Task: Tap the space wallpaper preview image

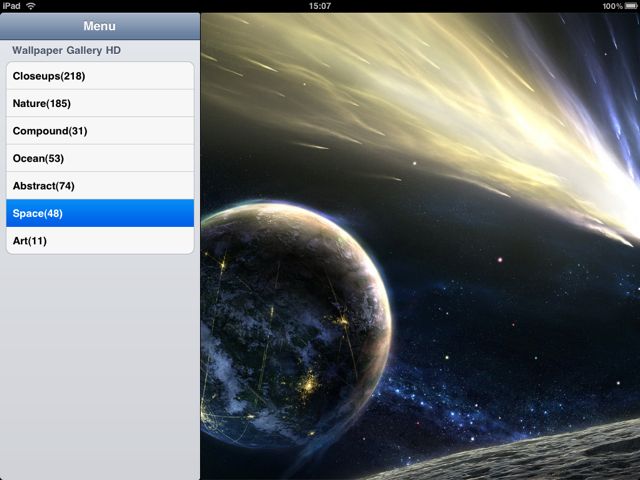Action: (x=420, y=246)
